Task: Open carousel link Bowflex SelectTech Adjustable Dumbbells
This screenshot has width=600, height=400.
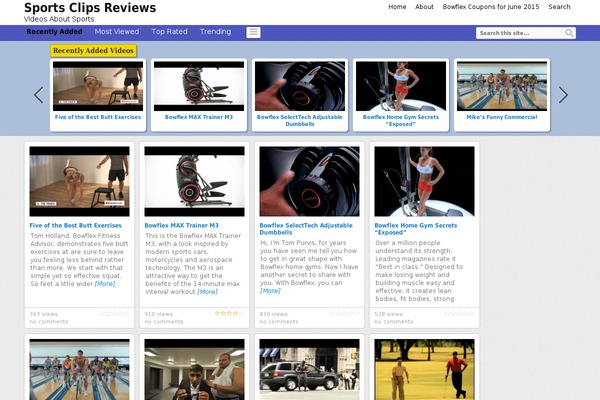Action: [x=300, y=121]
